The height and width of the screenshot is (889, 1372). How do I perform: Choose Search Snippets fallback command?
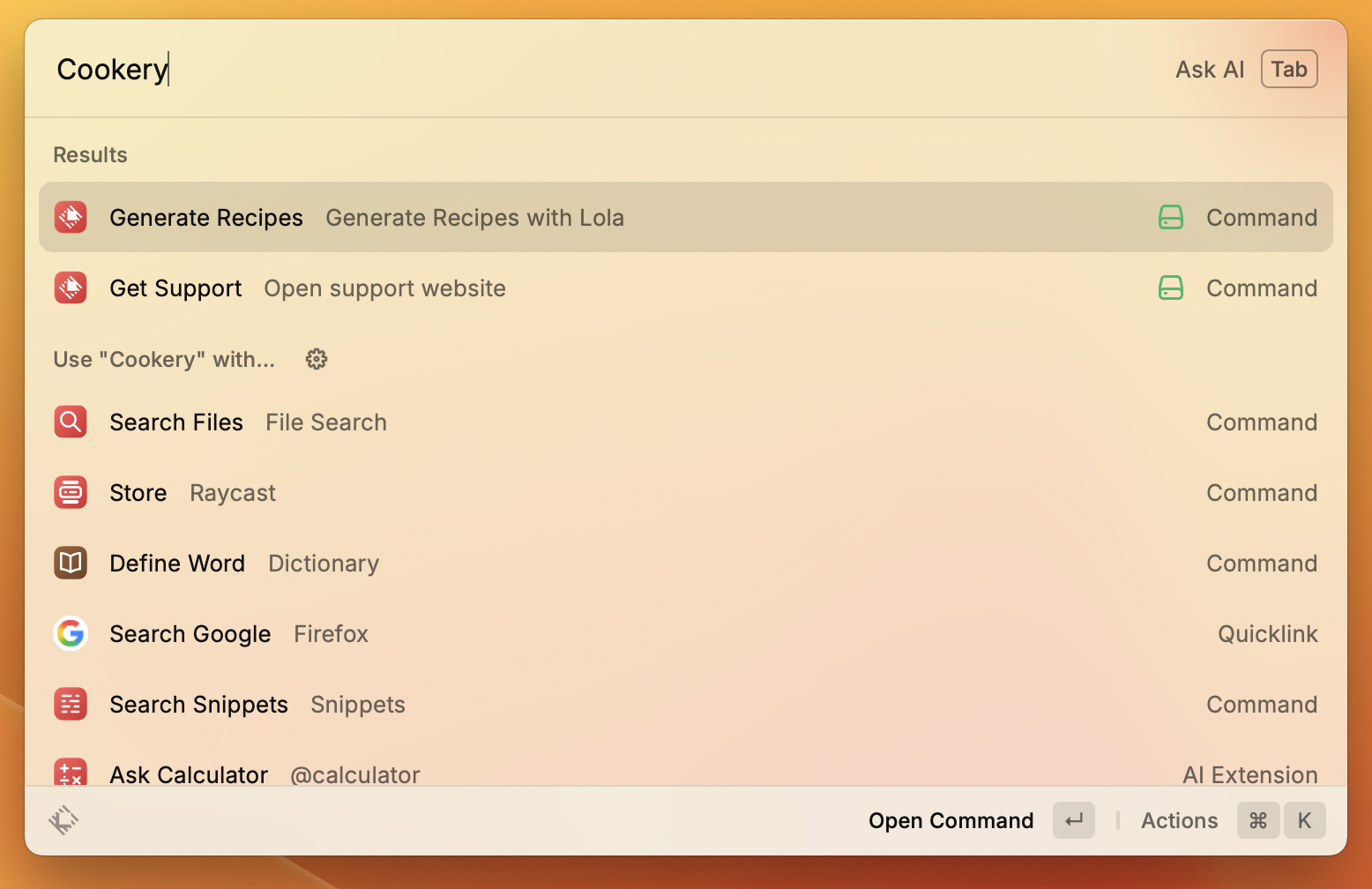tap(686, 704)
